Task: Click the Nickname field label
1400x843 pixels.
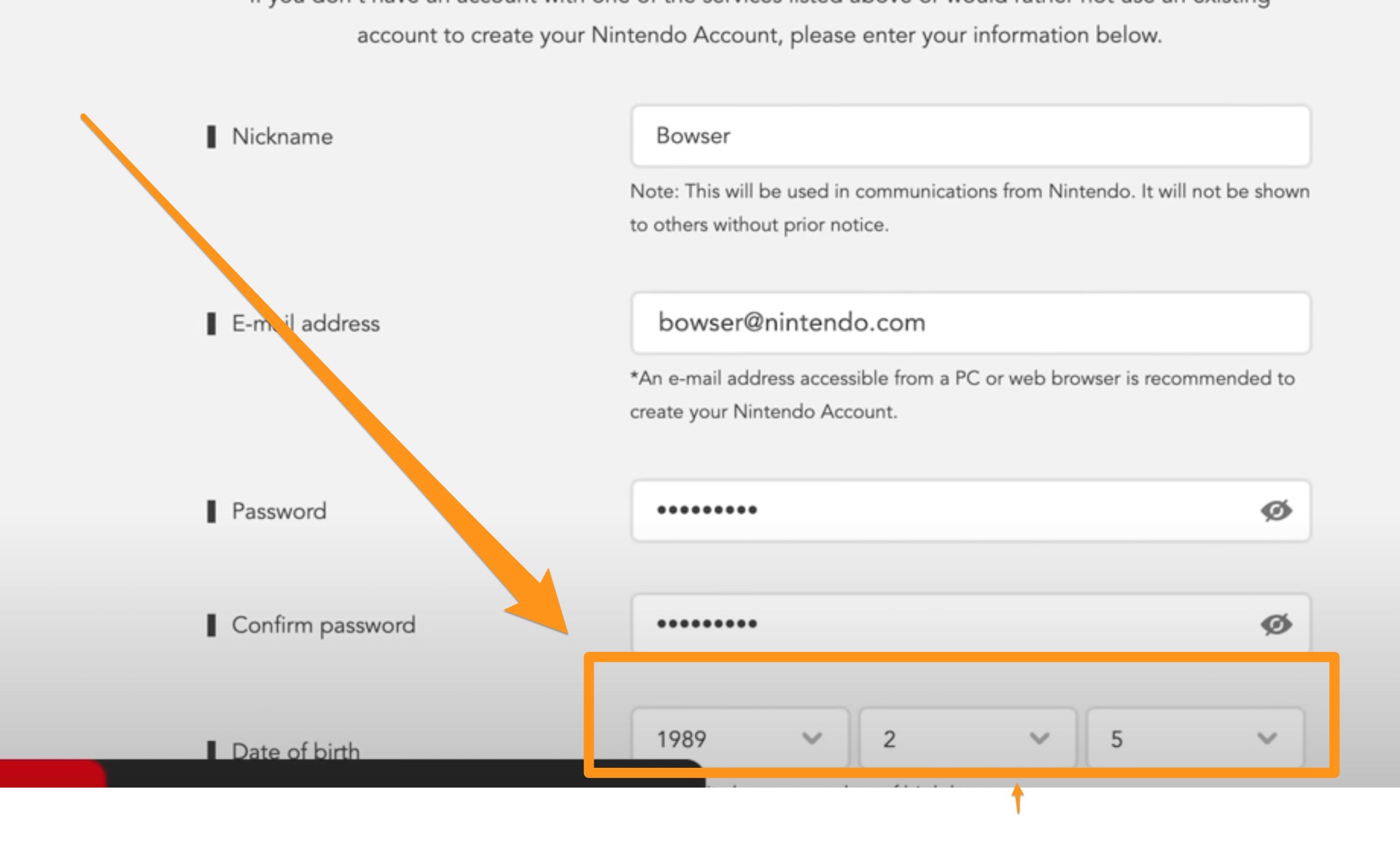Action: click(282, 136)
